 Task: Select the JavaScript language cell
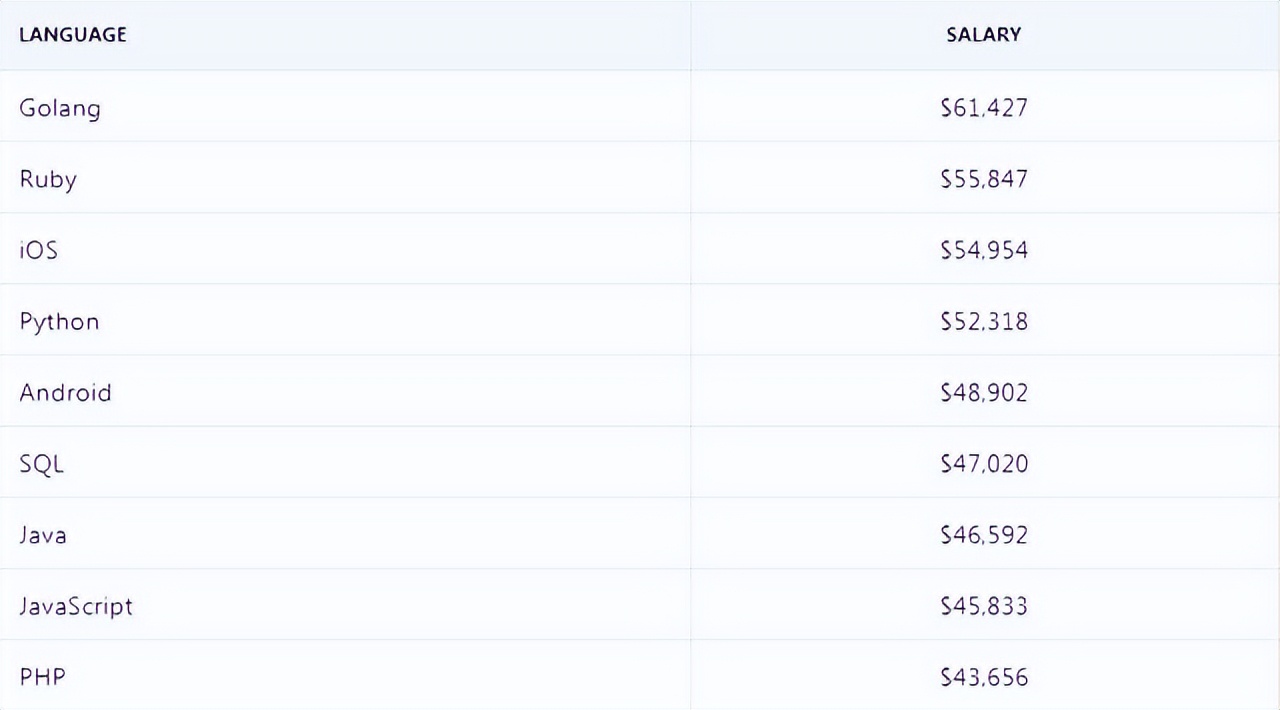pos(76,606)
